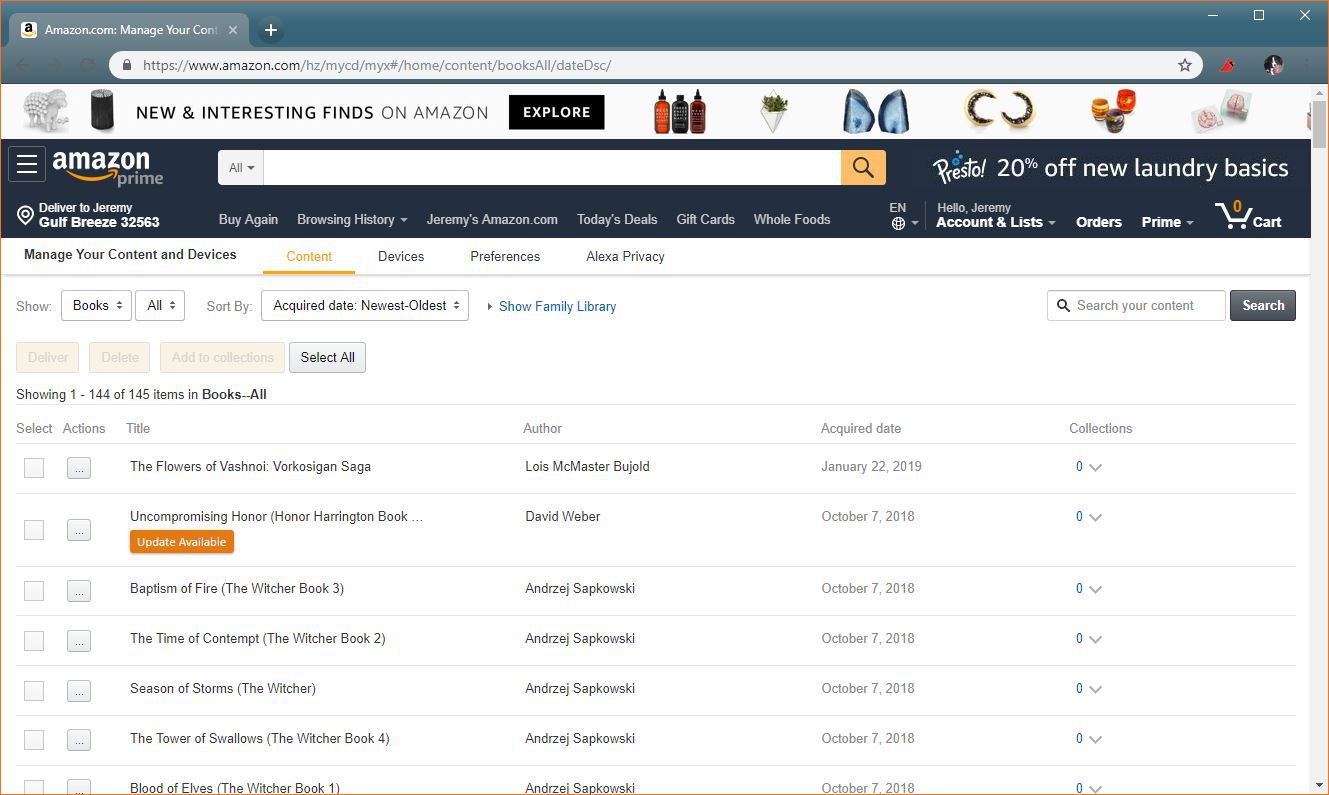Screen dimensions: 1329x795
Task: Open actions menu for The Flowers of Vashnoi
Action: [79, 467]
